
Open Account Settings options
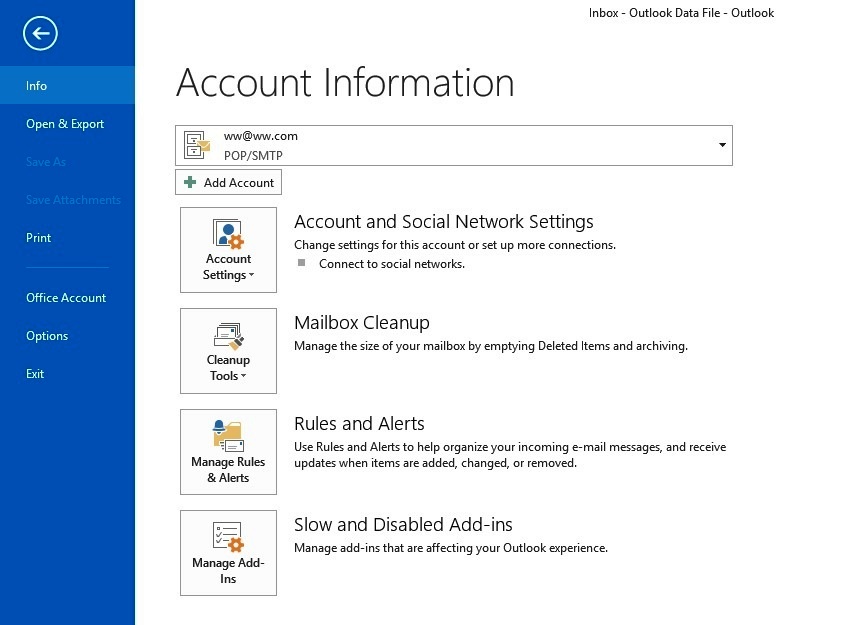tap(228, 250)
